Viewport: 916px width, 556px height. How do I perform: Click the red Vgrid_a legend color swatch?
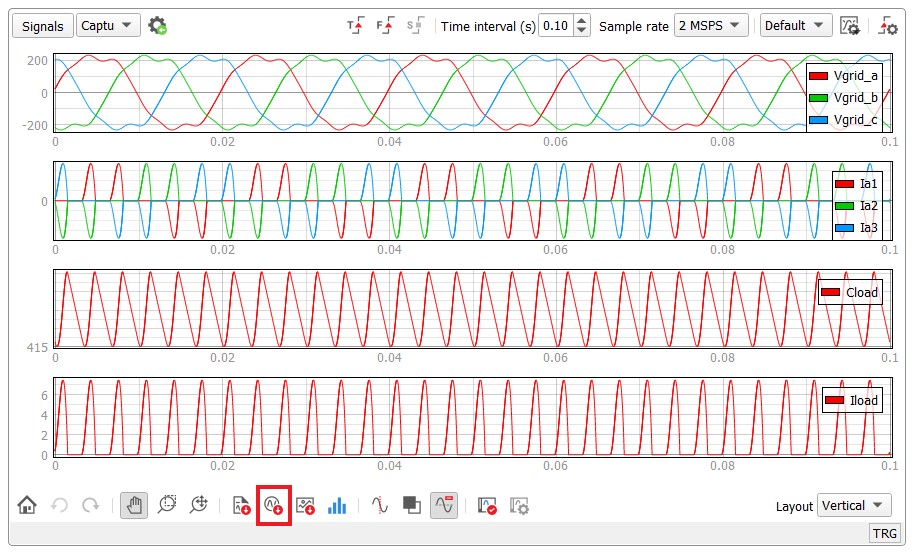pyautogui.click(x=818, y=76)
